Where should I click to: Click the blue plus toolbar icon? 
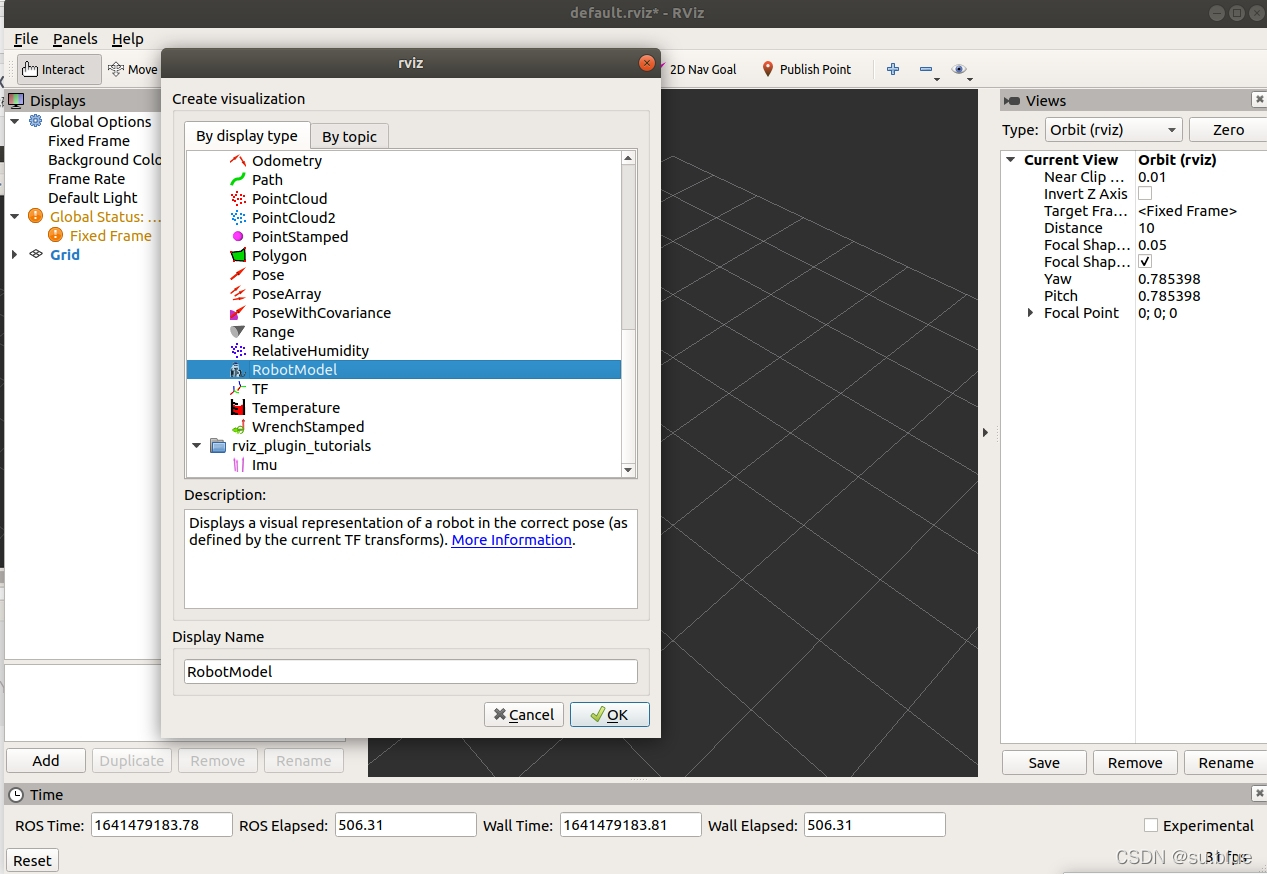point(893,69)
